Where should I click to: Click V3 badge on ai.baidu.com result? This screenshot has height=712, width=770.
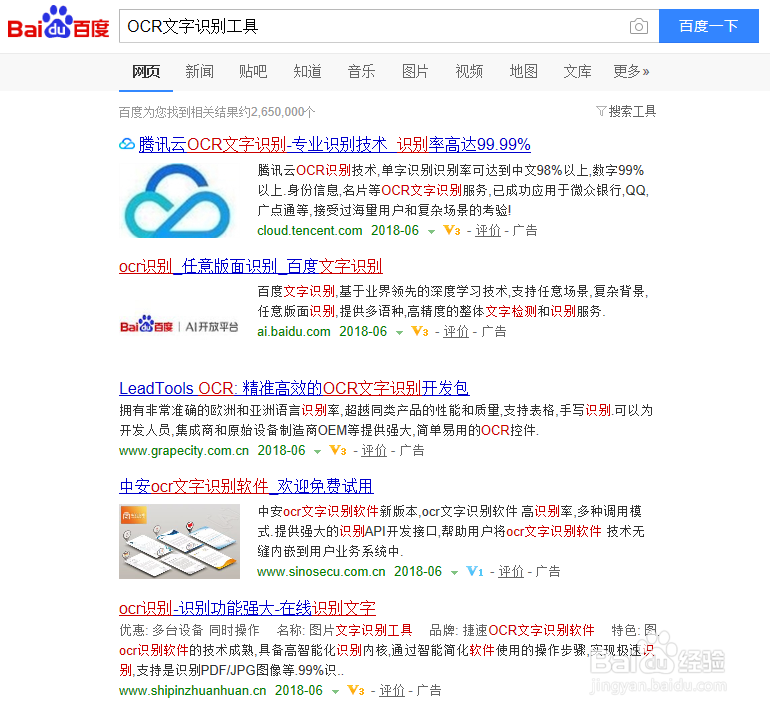[419, 331]
